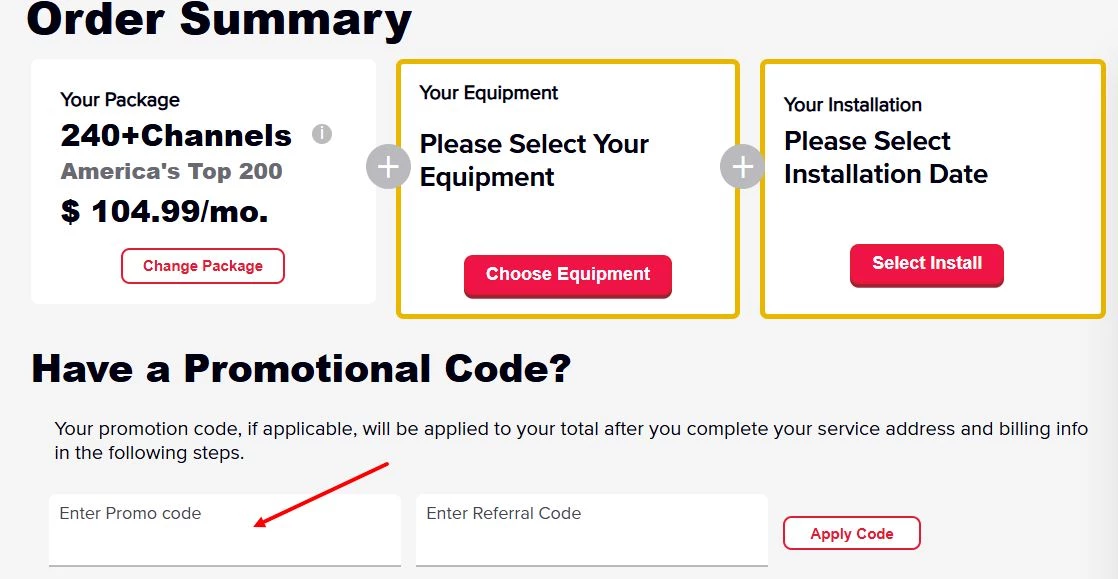Image resolution: width=1118 pixels, height=579 pixels.
Task: Click the Order Summary heading
Action: pyautogui.click(x=219, y=20)
